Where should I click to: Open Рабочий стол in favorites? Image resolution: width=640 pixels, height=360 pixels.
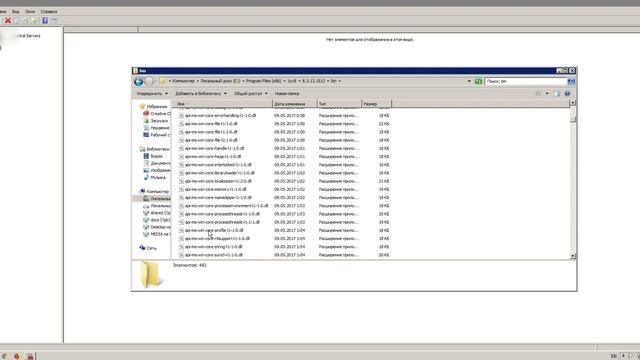point(157,135)
